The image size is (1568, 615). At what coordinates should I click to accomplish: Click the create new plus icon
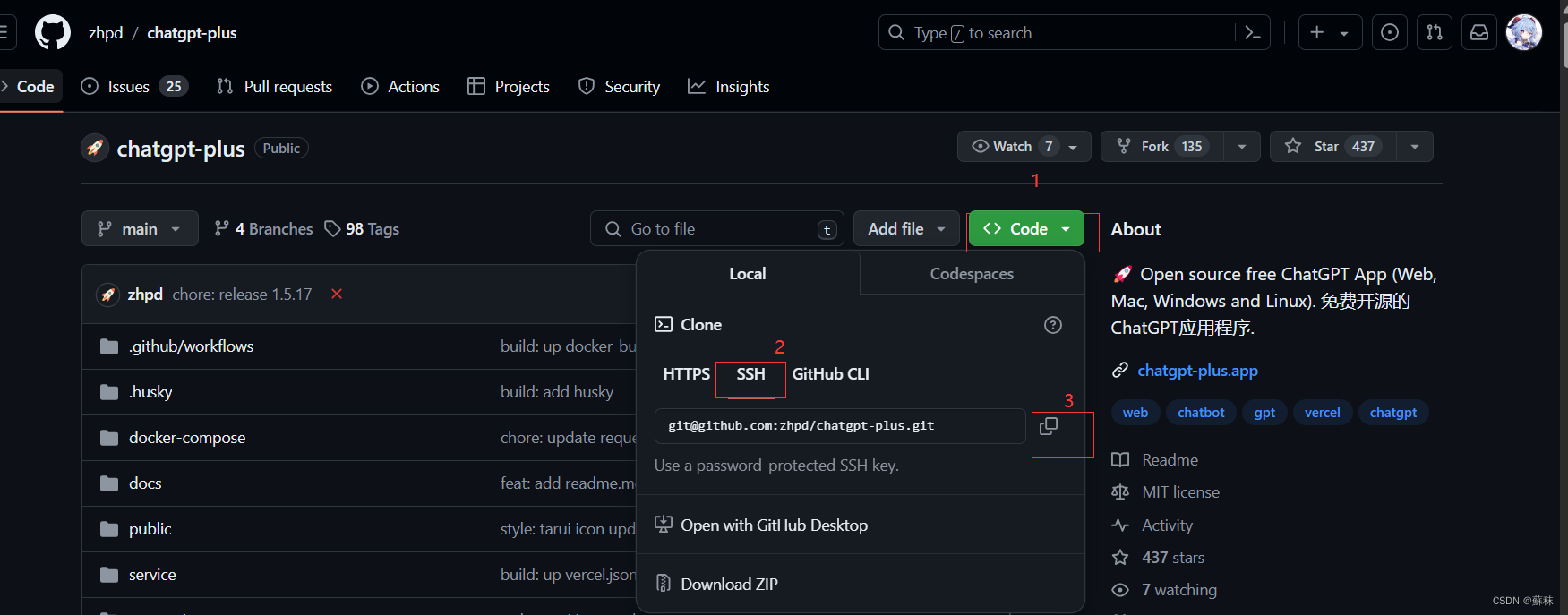point(1316,33)
